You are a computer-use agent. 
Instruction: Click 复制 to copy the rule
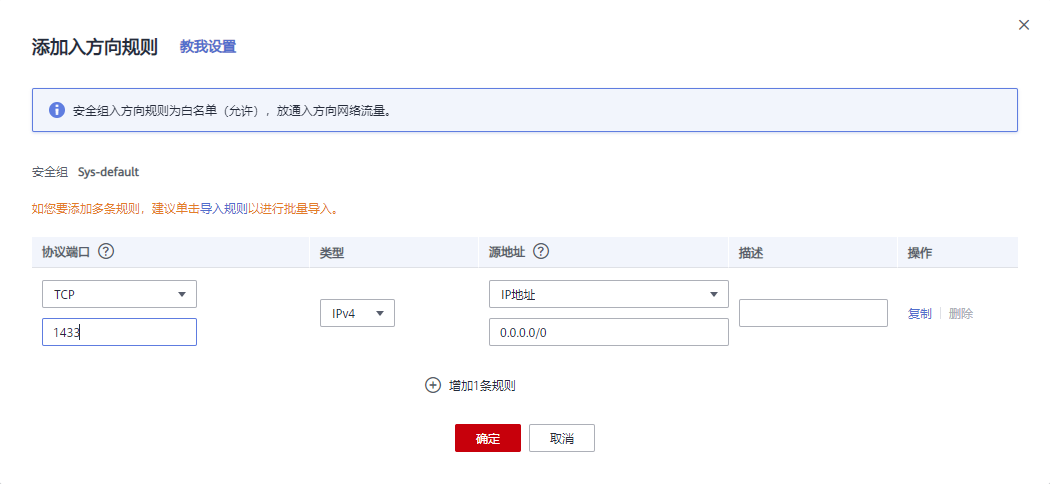pyautogui.click(x=919, y=313)
